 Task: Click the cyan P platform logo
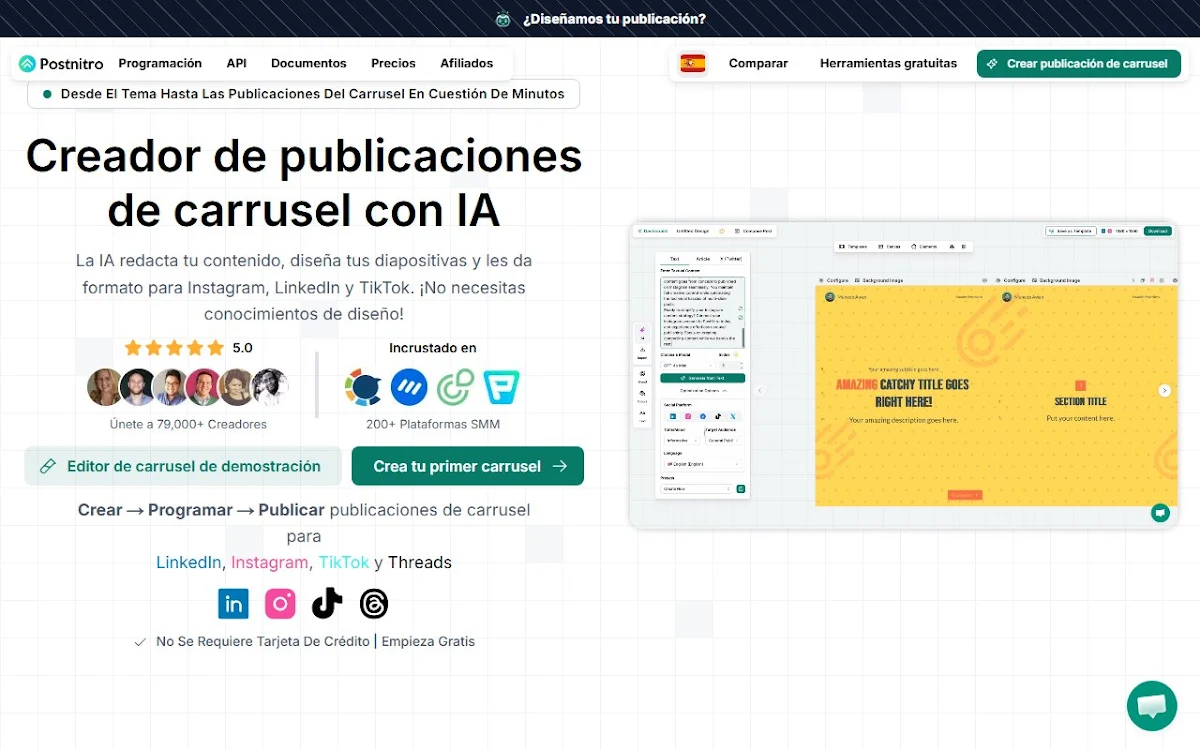click(501, 386)
